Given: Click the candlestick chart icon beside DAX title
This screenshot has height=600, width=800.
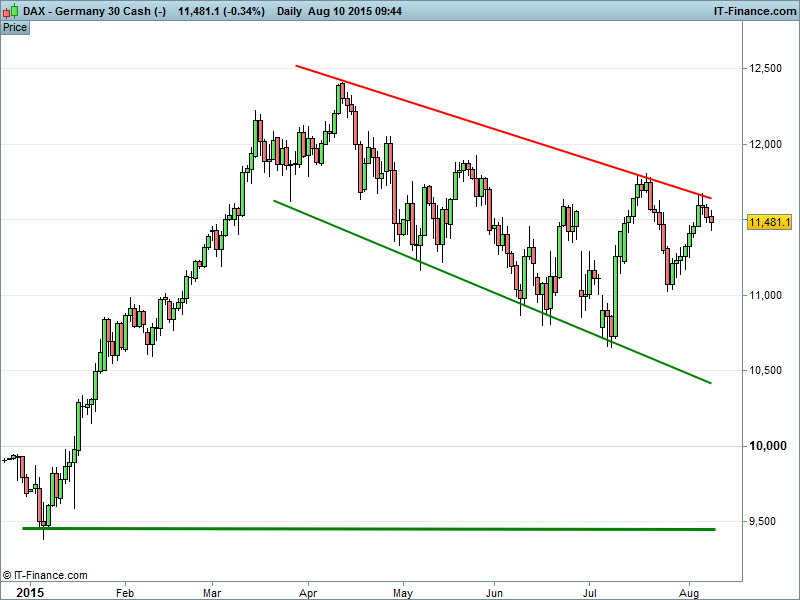Looking at the screenshot, I should [x=10, y=10].
